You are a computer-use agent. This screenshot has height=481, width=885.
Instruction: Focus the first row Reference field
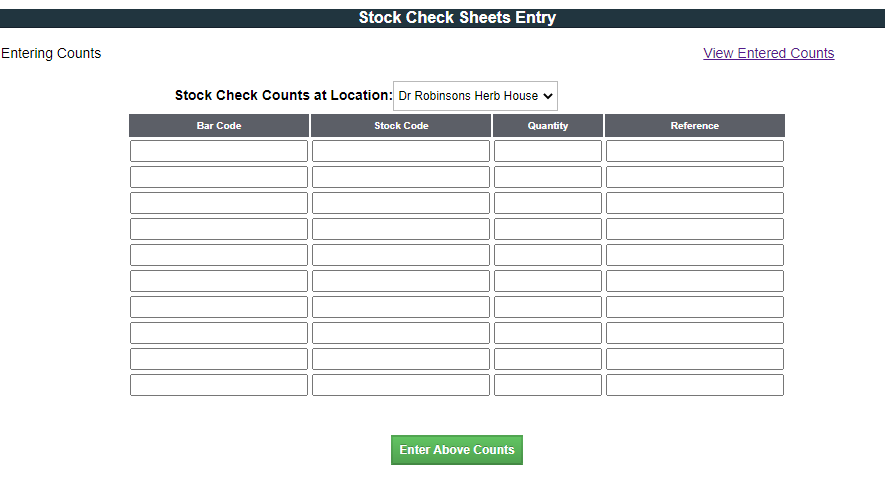click(x=695, y=151)
